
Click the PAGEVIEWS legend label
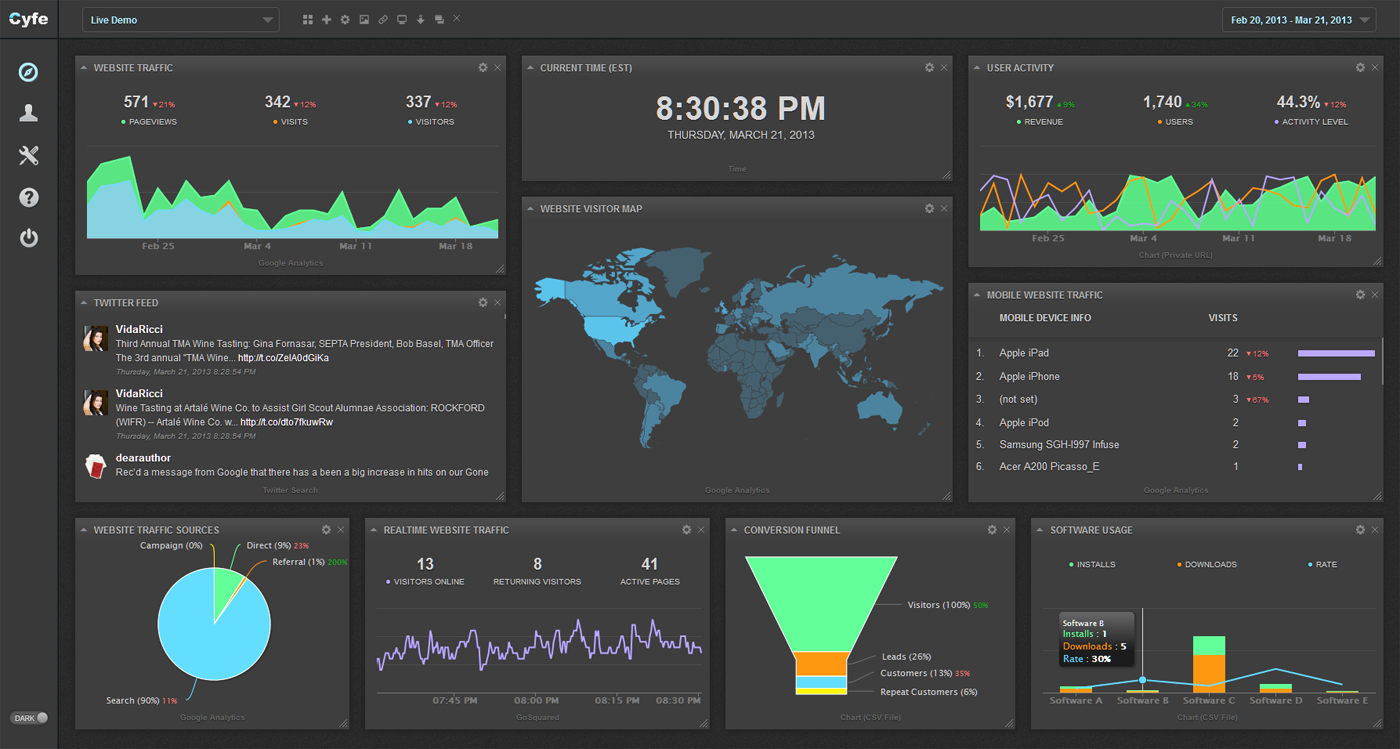coord(152,122)
